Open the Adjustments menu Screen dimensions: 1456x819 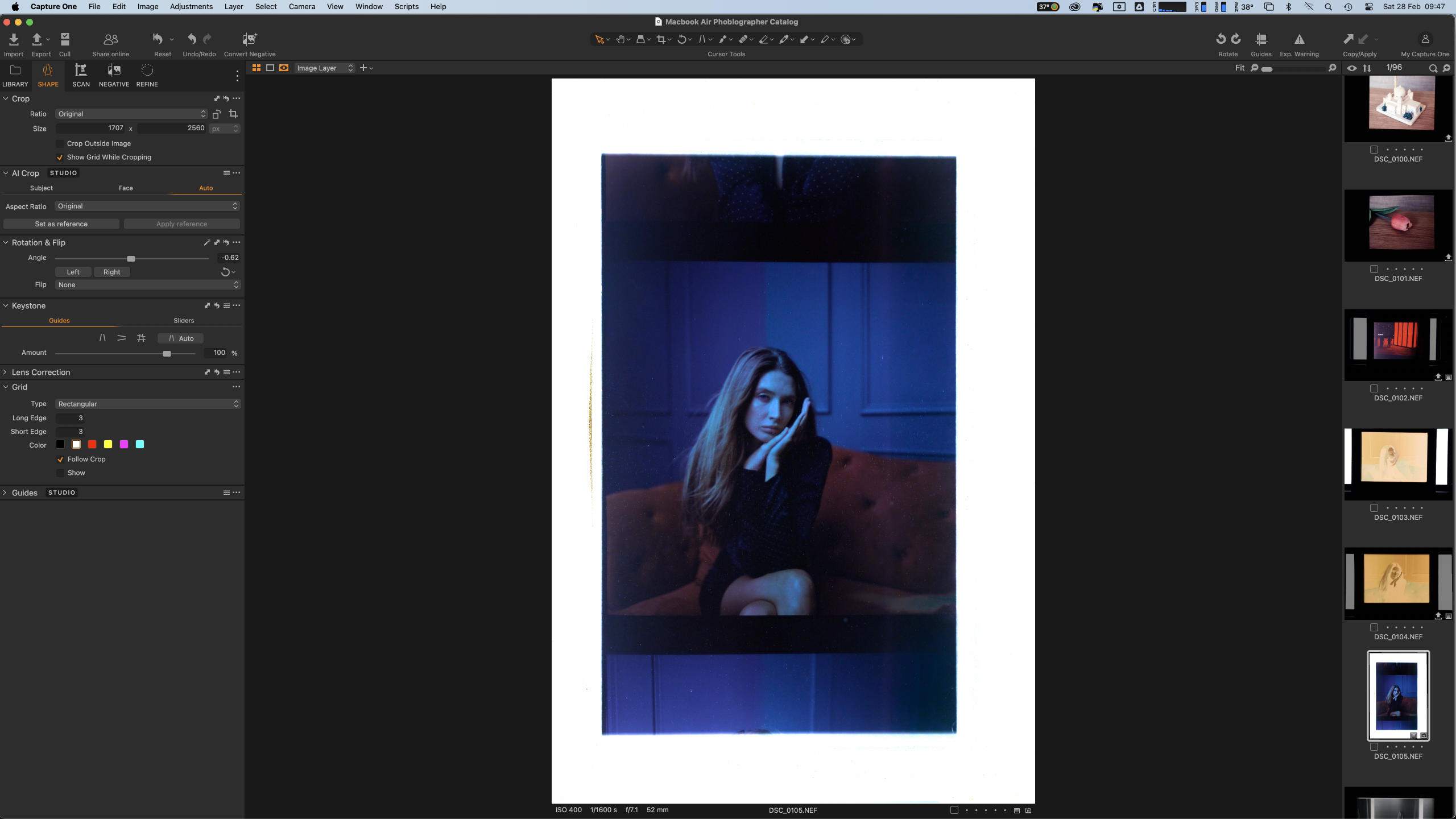click(191, 6)
